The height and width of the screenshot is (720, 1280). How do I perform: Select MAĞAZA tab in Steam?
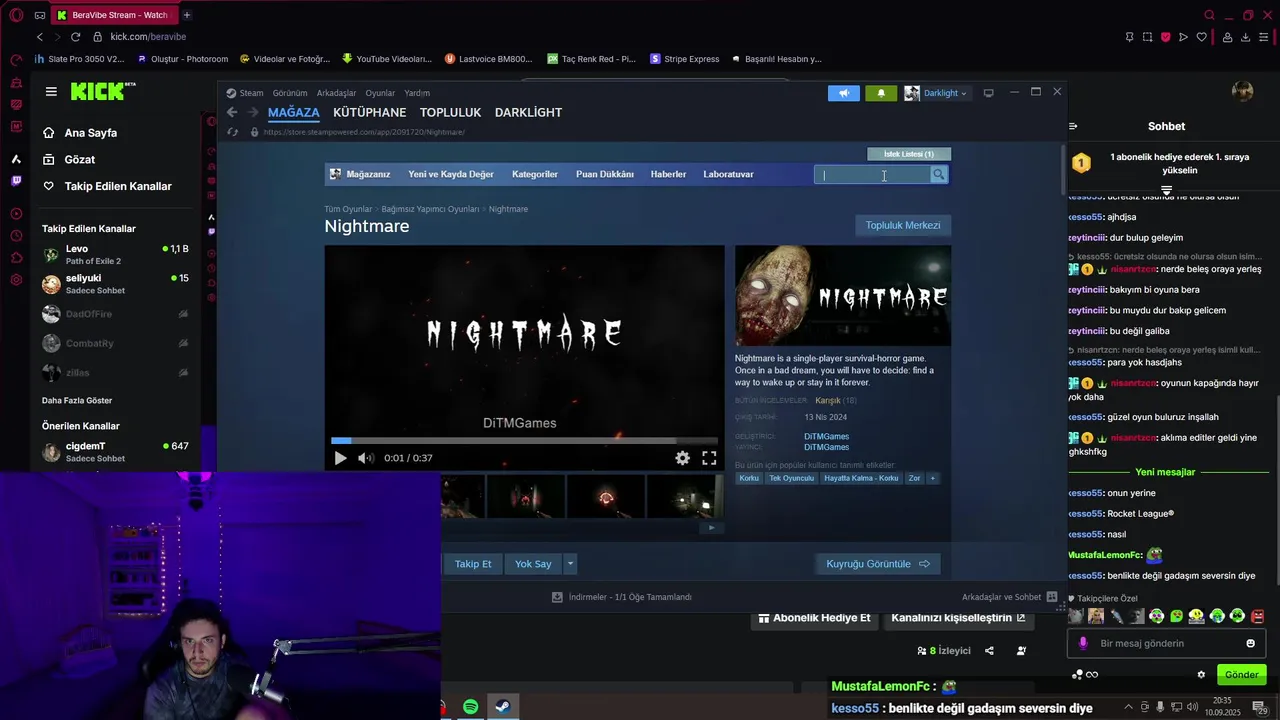[294, 112]
